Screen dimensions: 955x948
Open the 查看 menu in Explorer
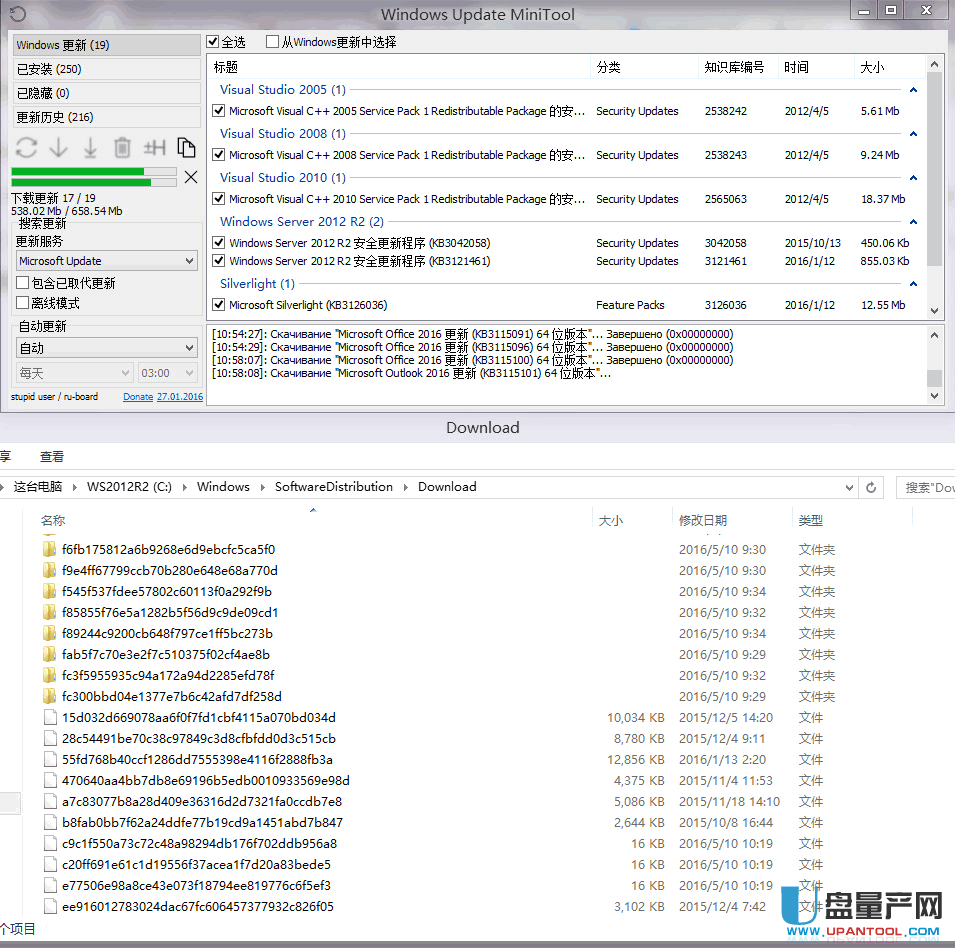click(x=51, y=455)
